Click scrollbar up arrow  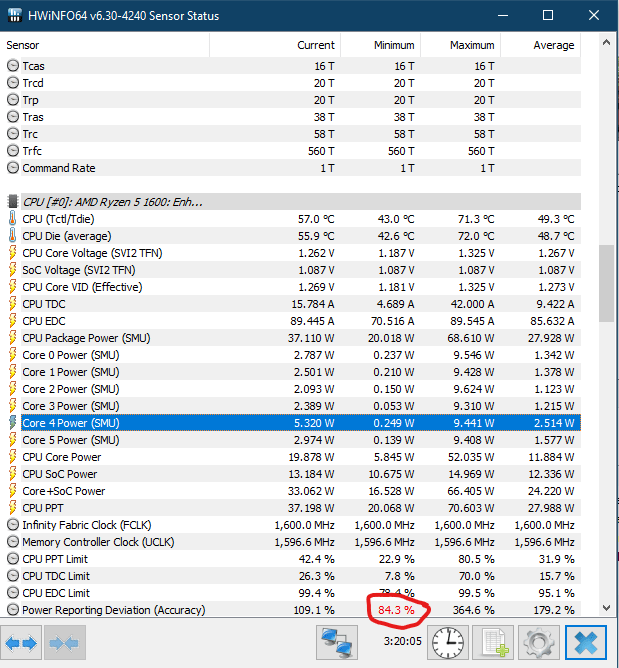coord(606,43)
